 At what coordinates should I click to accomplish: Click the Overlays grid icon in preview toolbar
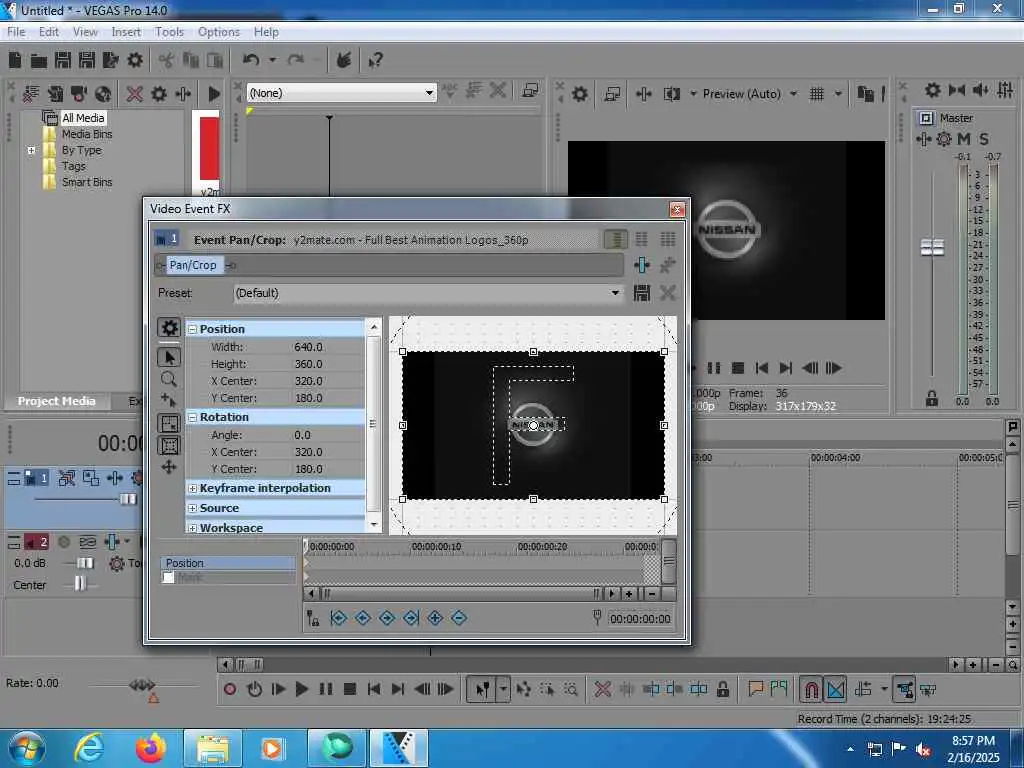click(816, 94)
